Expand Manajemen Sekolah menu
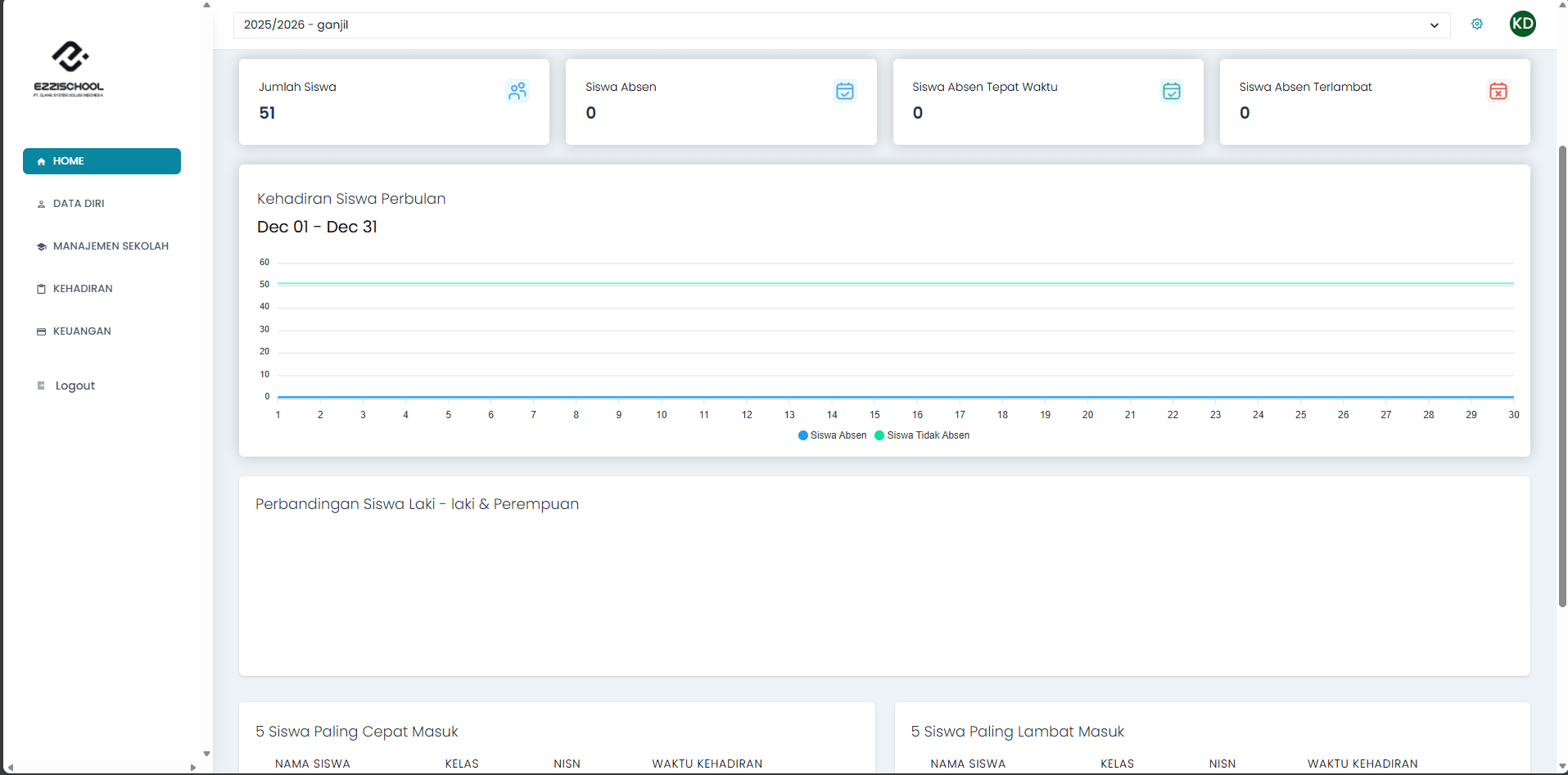 pyautogui.click(x=111, y=246)
